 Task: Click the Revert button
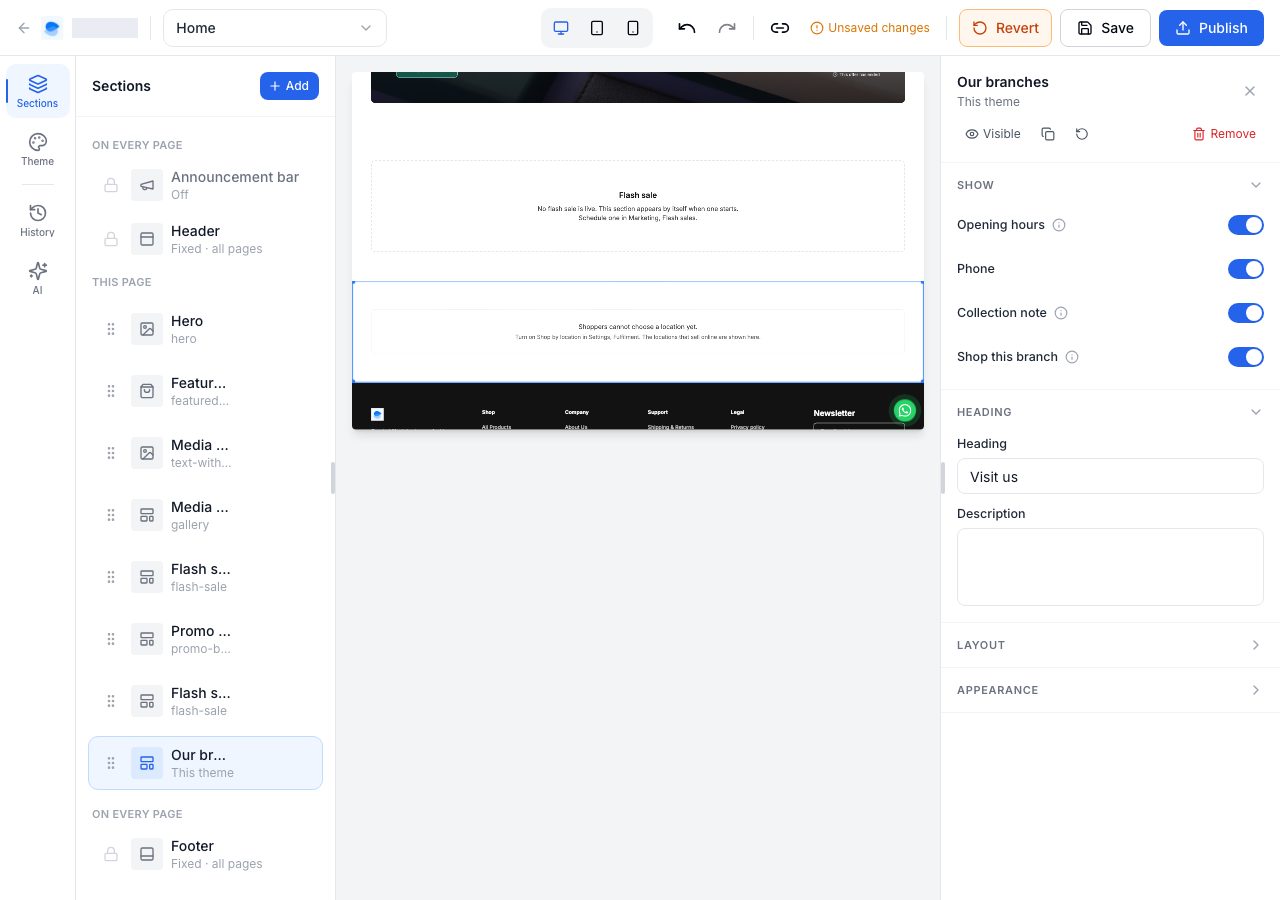tap(1005, 28)
